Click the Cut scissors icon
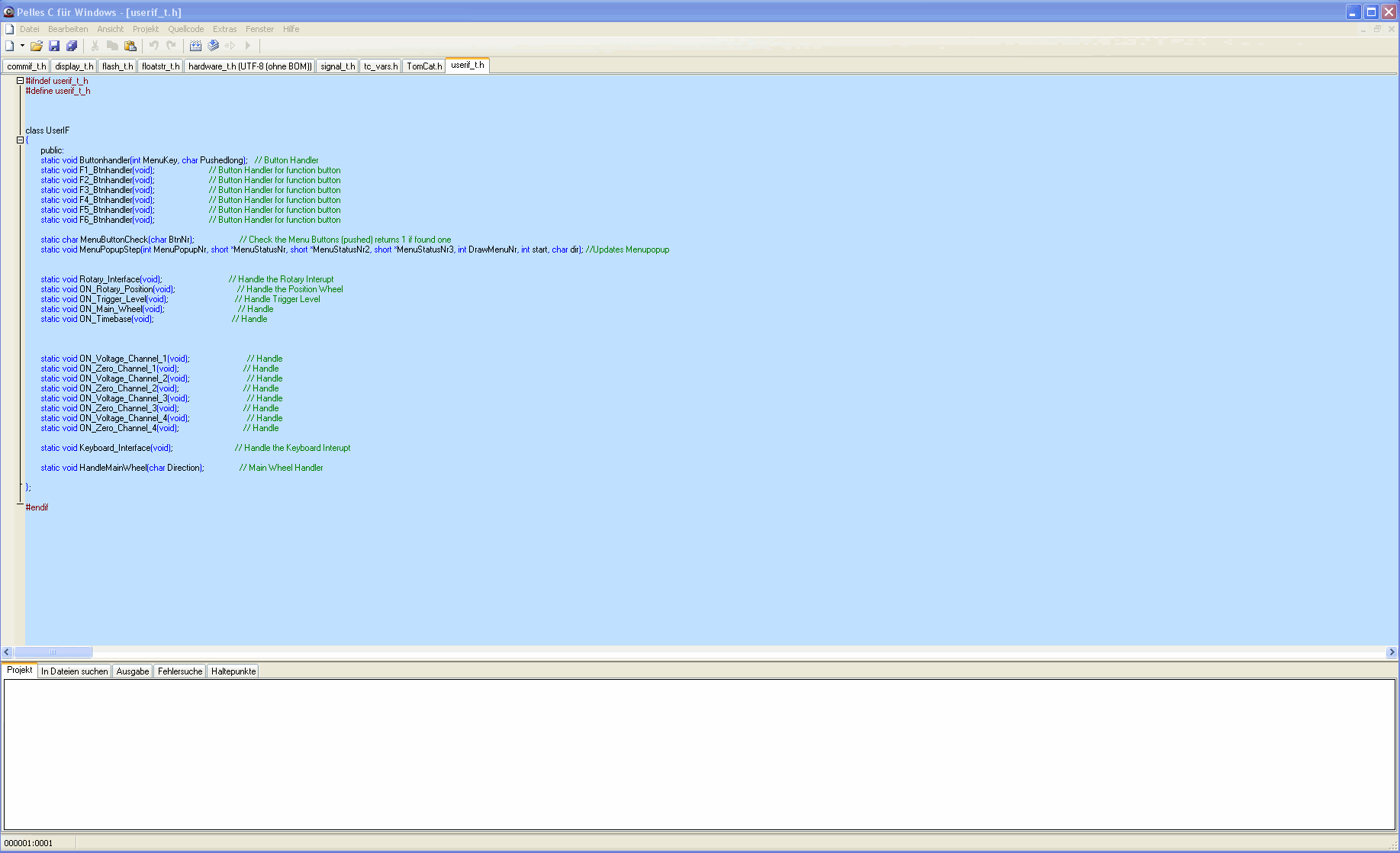This screenshot has width=1400, height=853. [x=95, y=46]
